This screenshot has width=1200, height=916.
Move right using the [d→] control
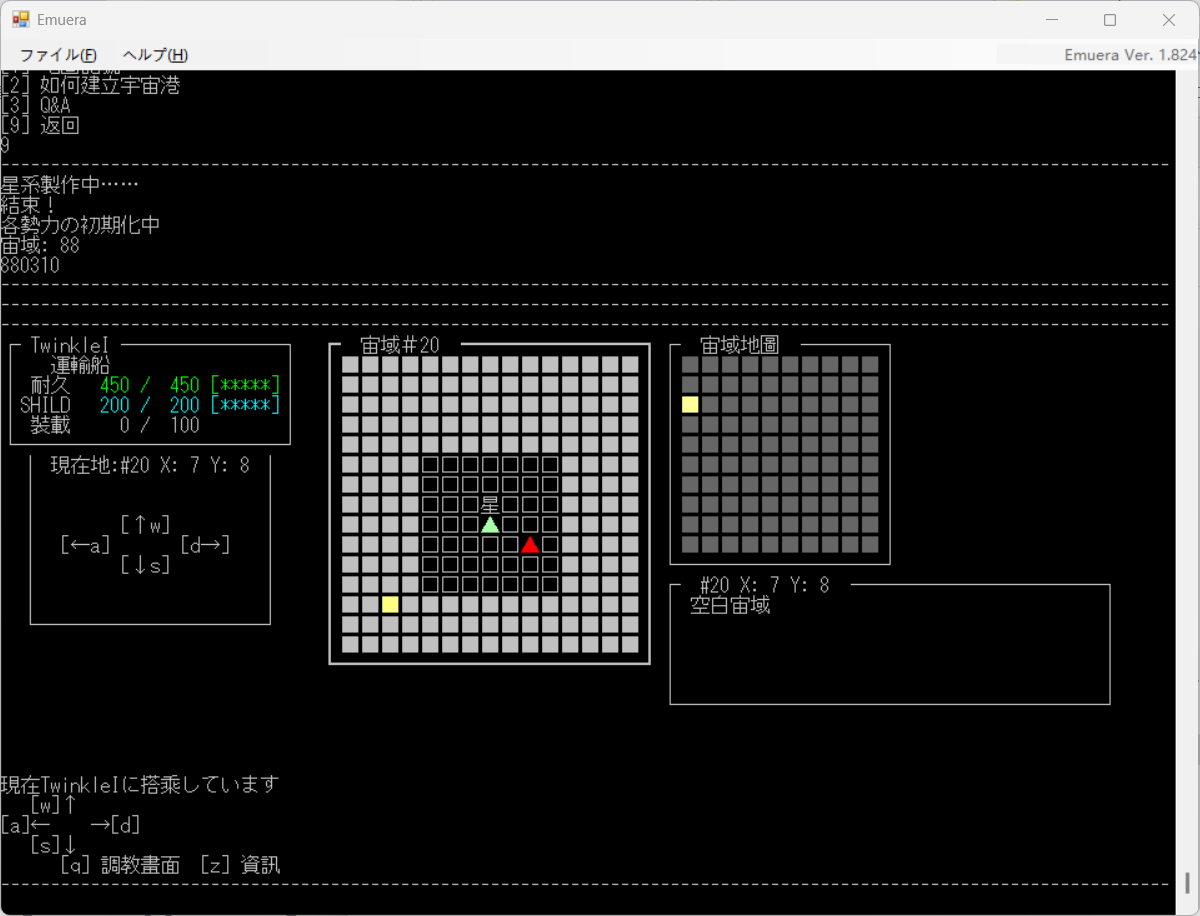click(205, 544)
